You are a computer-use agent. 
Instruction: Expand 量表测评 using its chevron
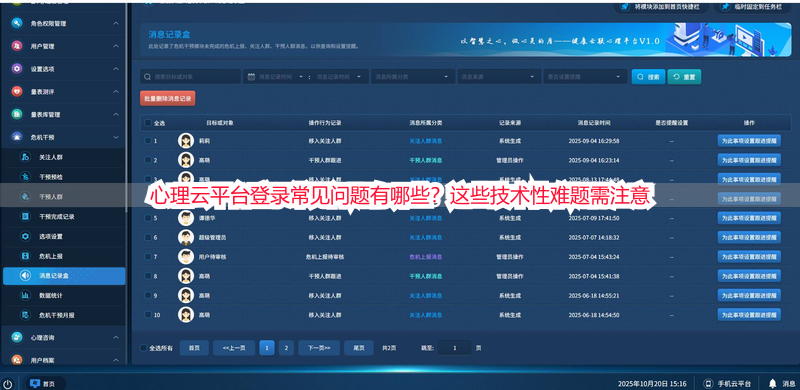click(x=116, y=91)
